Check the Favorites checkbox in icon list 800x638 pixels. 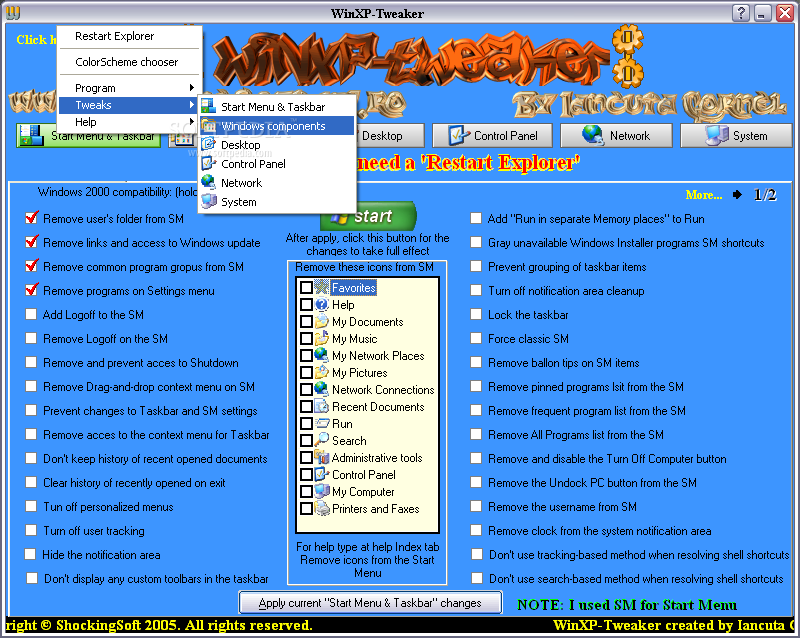point(306,287)
